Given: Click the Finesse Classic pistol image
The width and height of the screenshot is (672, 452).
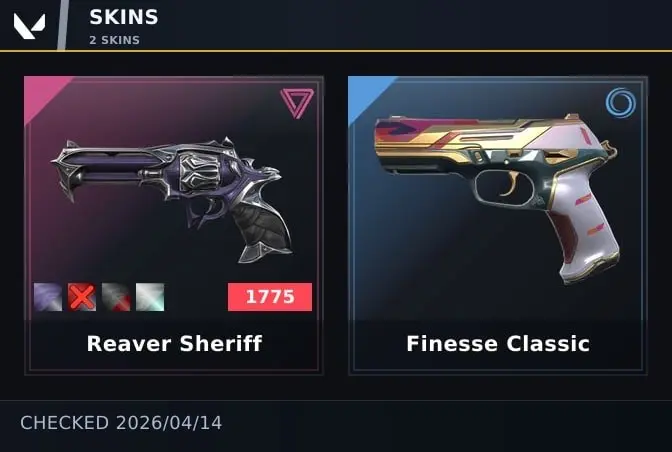Looking at the screenshot, I should coord(497,197).
